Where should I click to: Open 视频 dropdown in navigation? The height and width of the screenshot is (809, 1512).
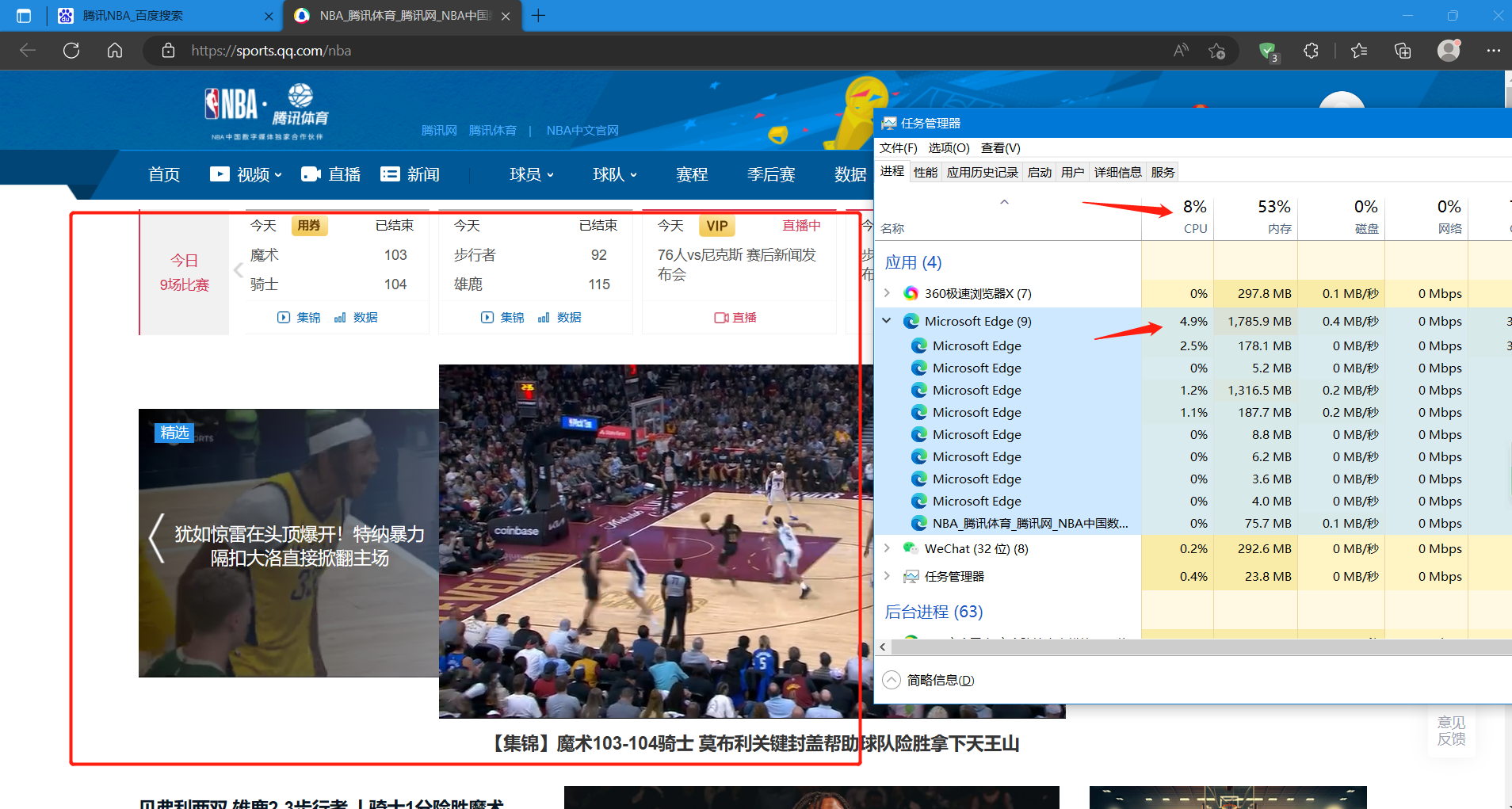coord(246,174)
